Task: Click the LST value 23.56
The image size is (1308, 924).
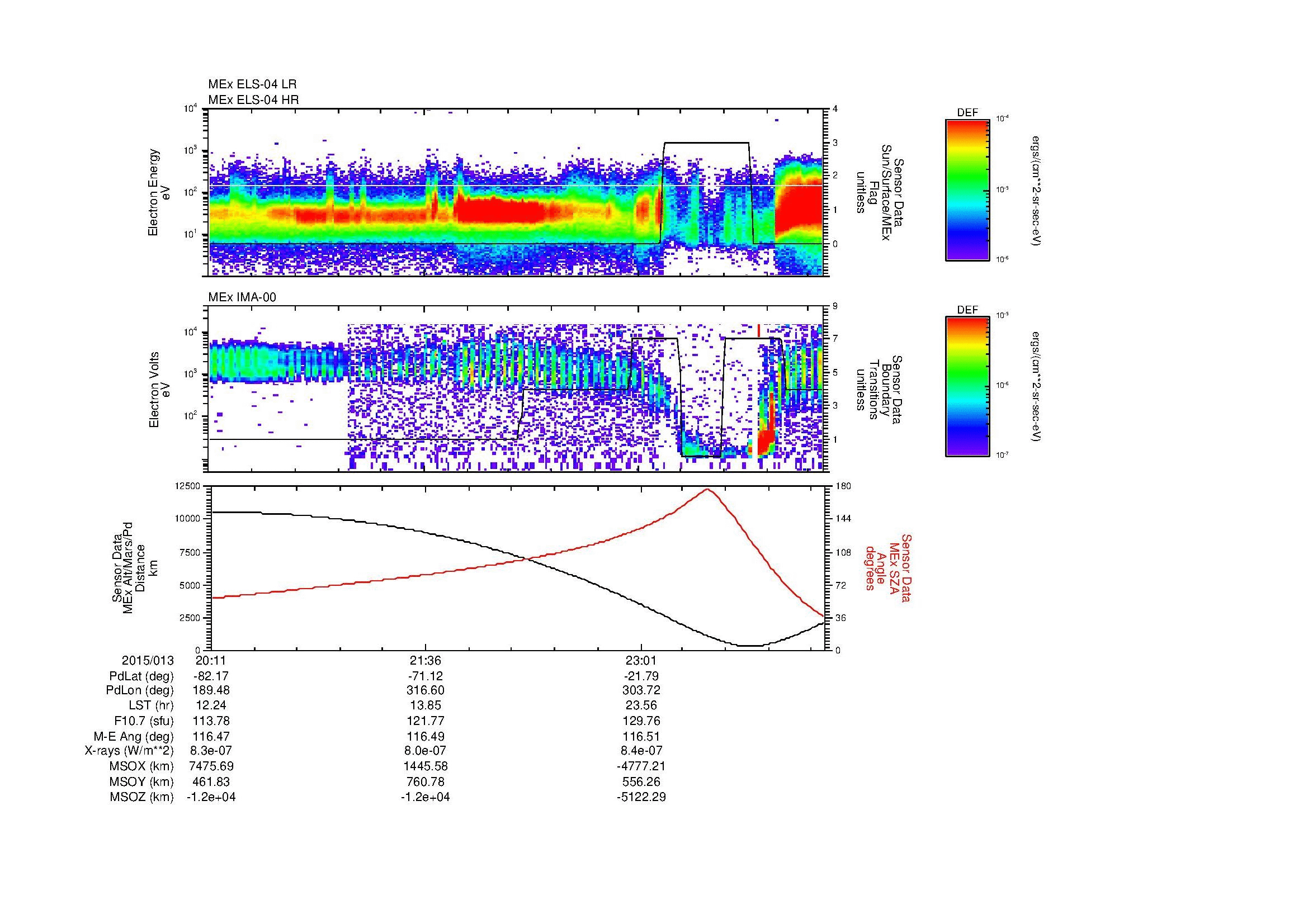Action: pos(641,706)
